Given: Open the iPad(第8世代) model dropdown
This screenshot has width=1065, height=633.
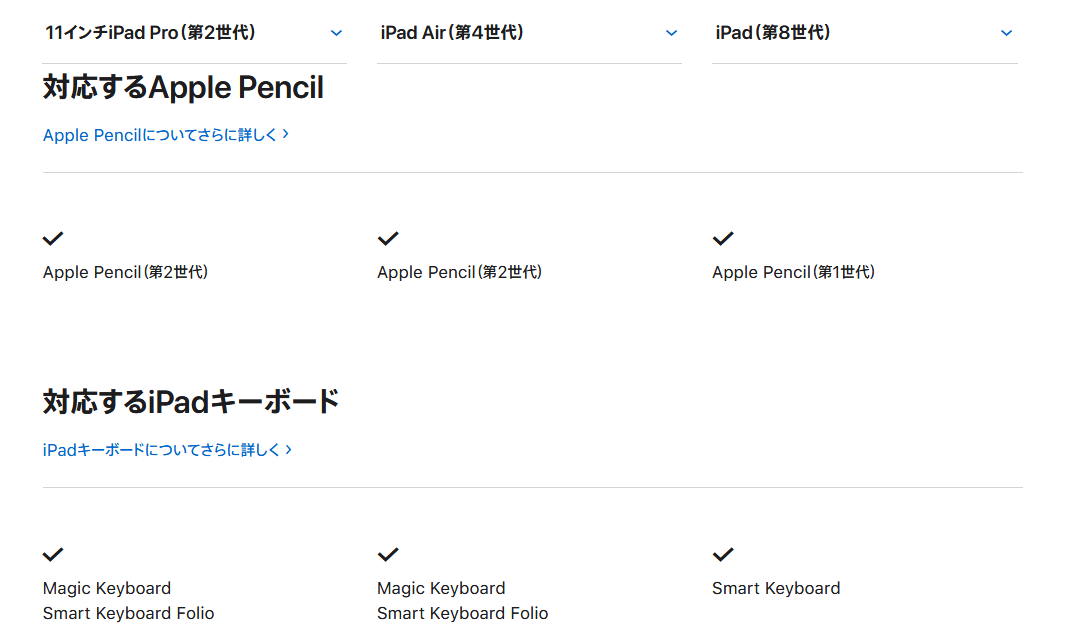Looking at the screenshot, I should pos(863,33).
